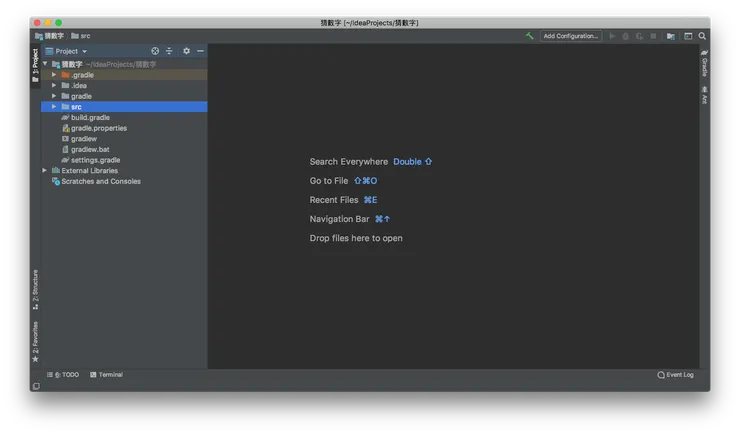Click the yellow minimize window button
This screenshot has height=434, width=740.
coord(48,23)
